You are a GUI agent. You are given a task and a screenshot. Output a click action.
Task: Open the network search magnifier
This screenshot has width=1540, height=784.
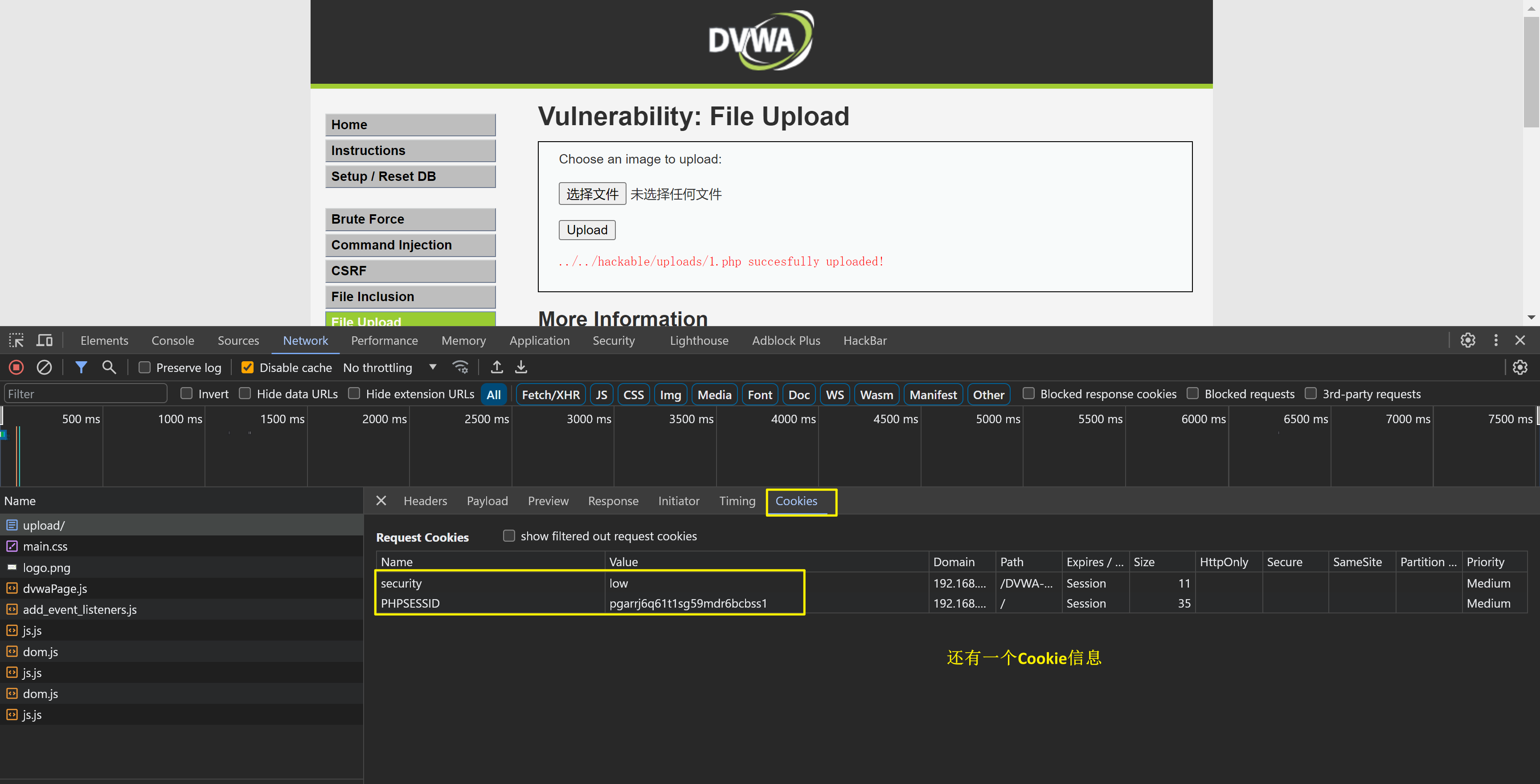(109, 367)
